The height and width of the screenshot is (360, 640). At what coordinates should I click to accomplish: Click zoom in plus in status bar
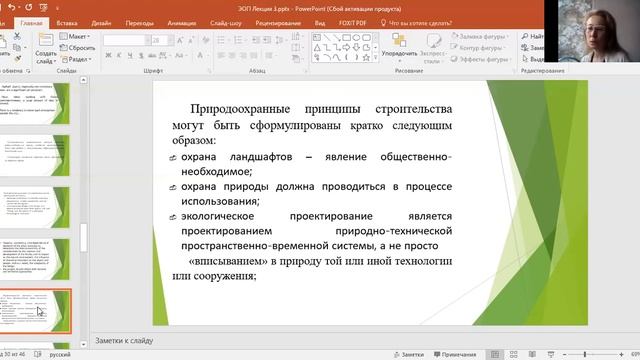(x=621, y=354)
